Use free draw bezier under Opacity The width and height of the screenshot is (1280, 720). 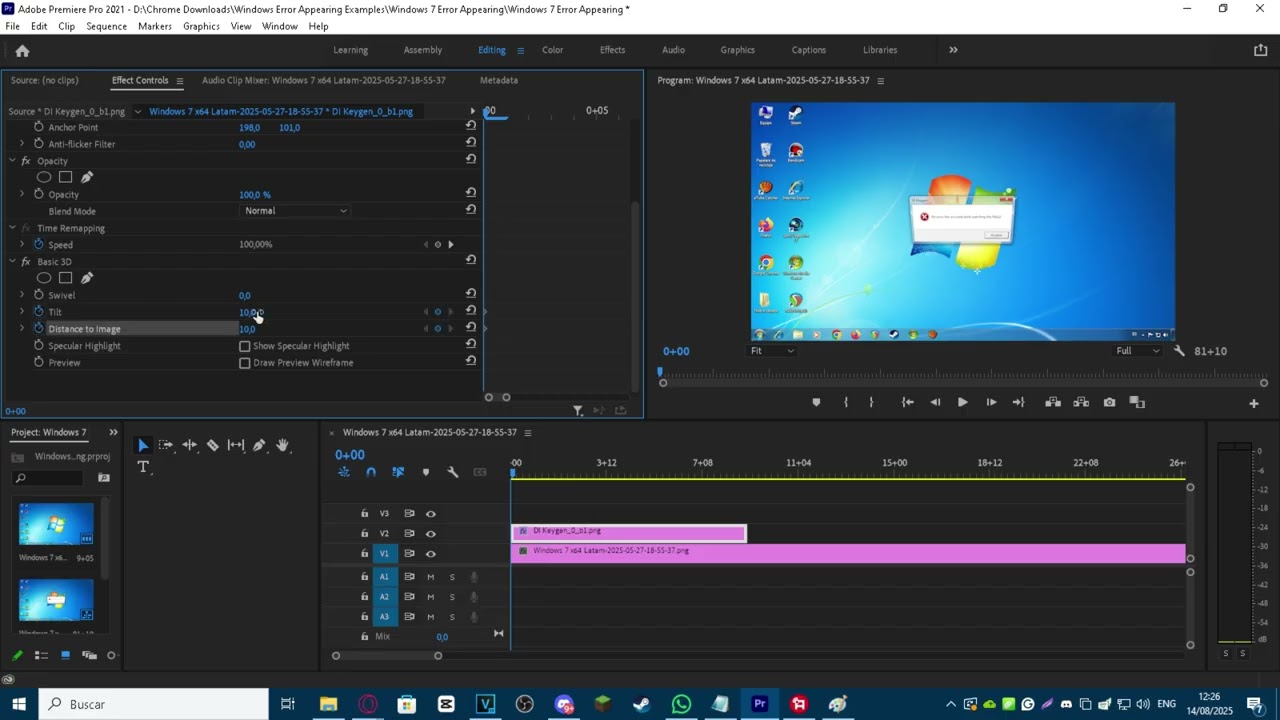click(87, 177)
